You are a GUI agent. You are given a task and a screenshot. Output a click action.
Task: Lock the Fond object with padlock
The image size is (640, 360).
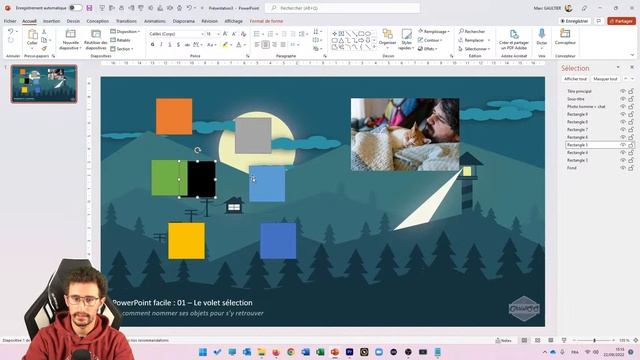pyautogui.click(x=631, y=168)
